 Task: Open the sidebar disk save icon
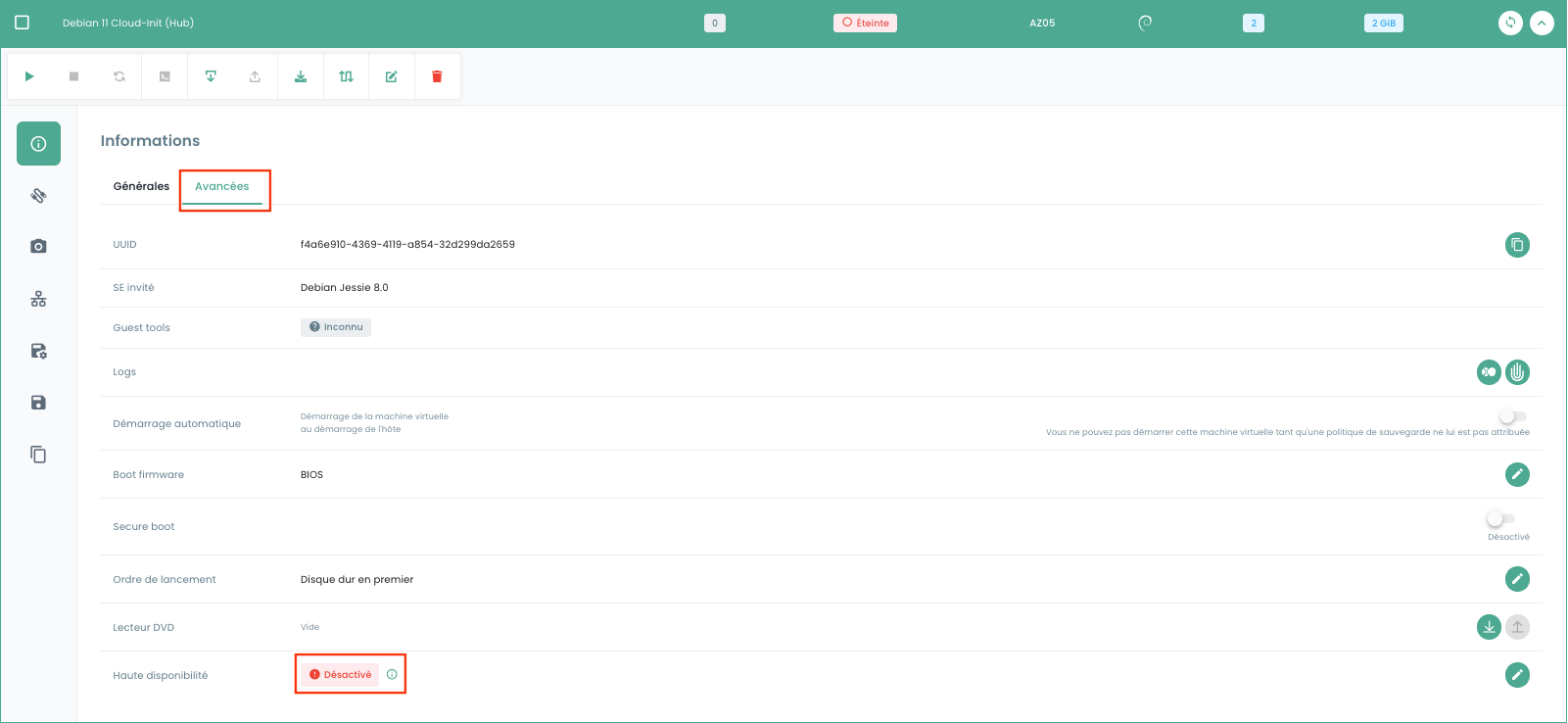tap(38, 403)
